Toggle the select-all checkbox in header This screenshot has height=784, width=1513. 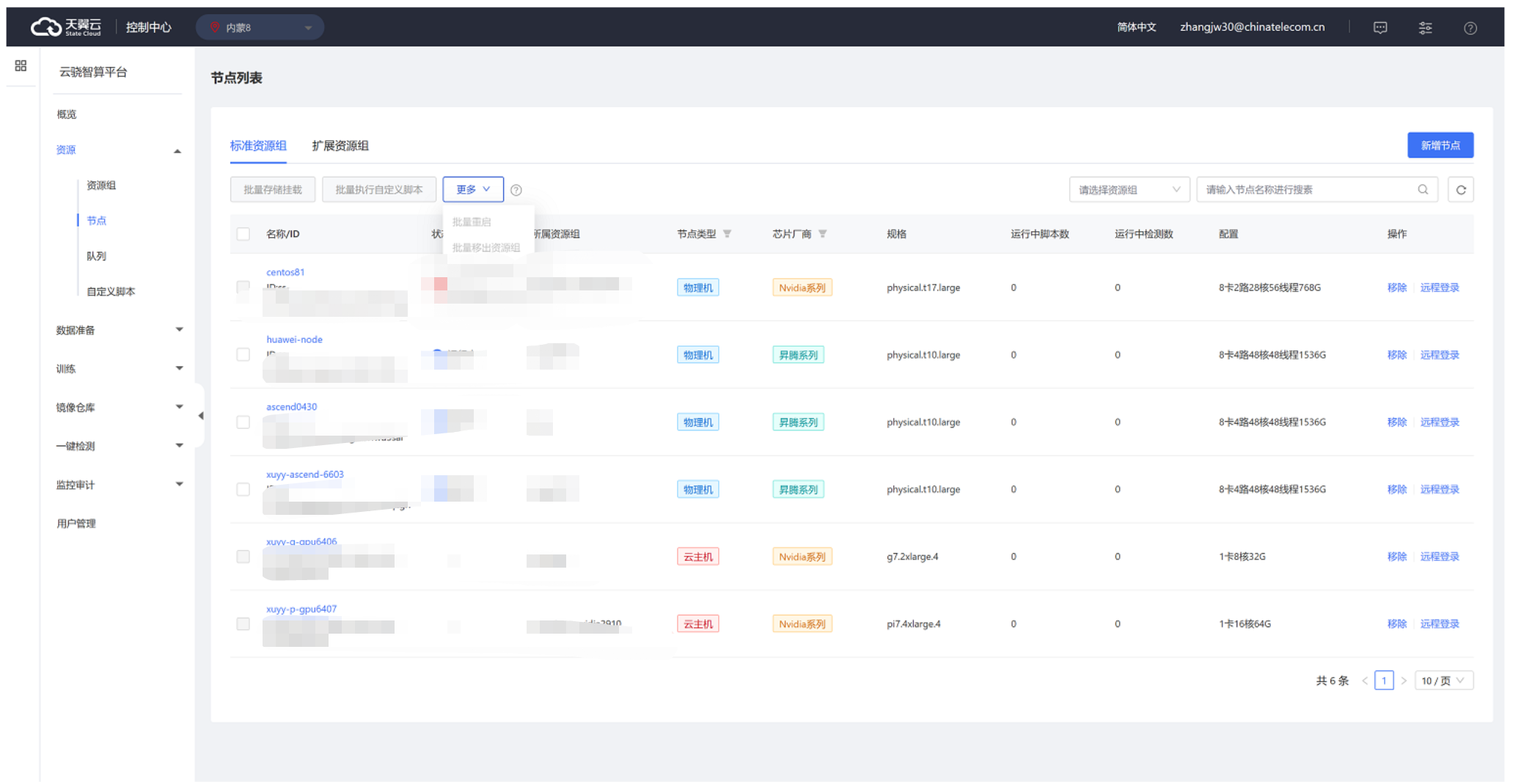point(243,234)
